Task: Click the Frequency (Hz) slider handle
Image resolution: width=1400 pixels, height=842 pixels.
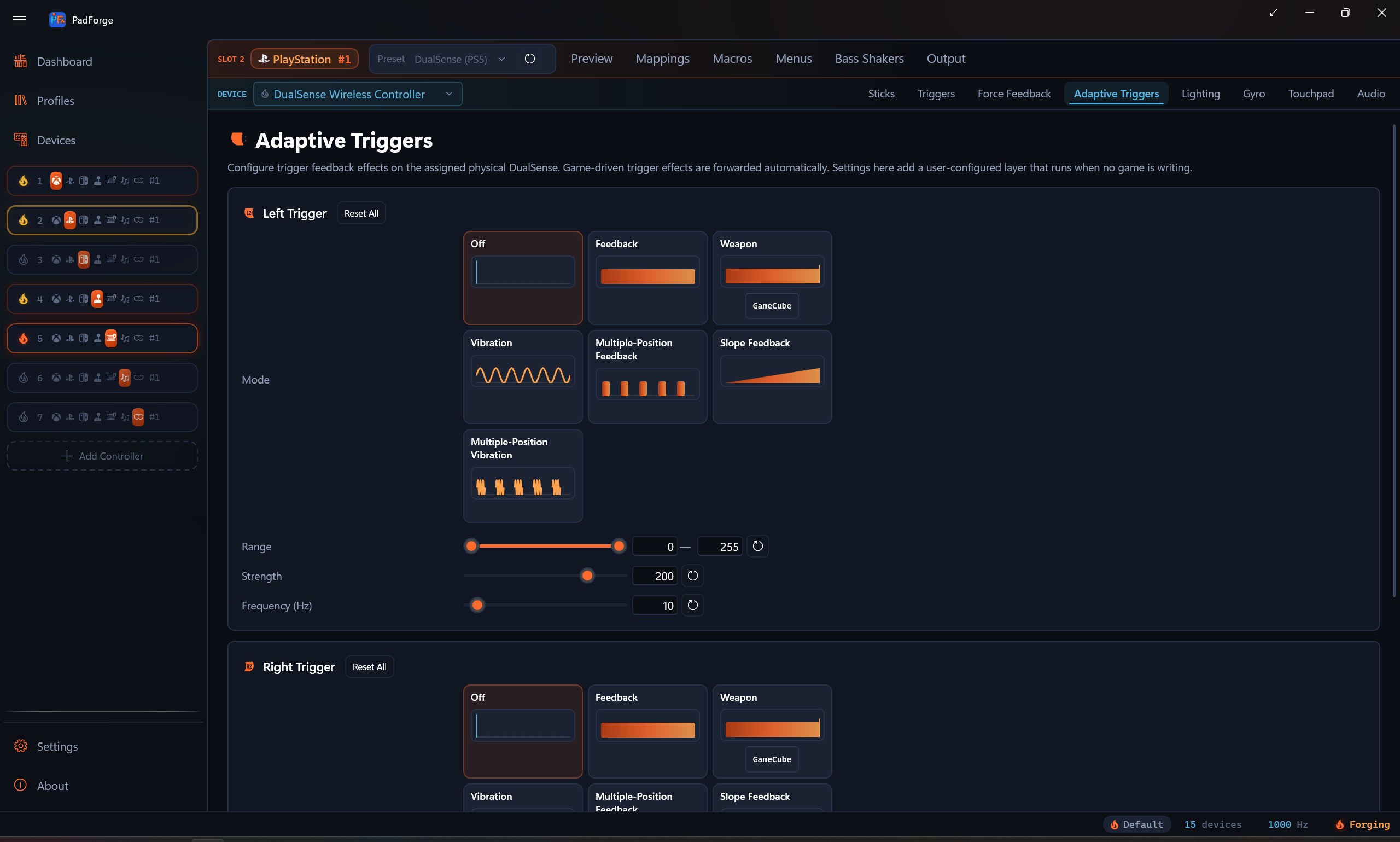Action: [477, 605]
